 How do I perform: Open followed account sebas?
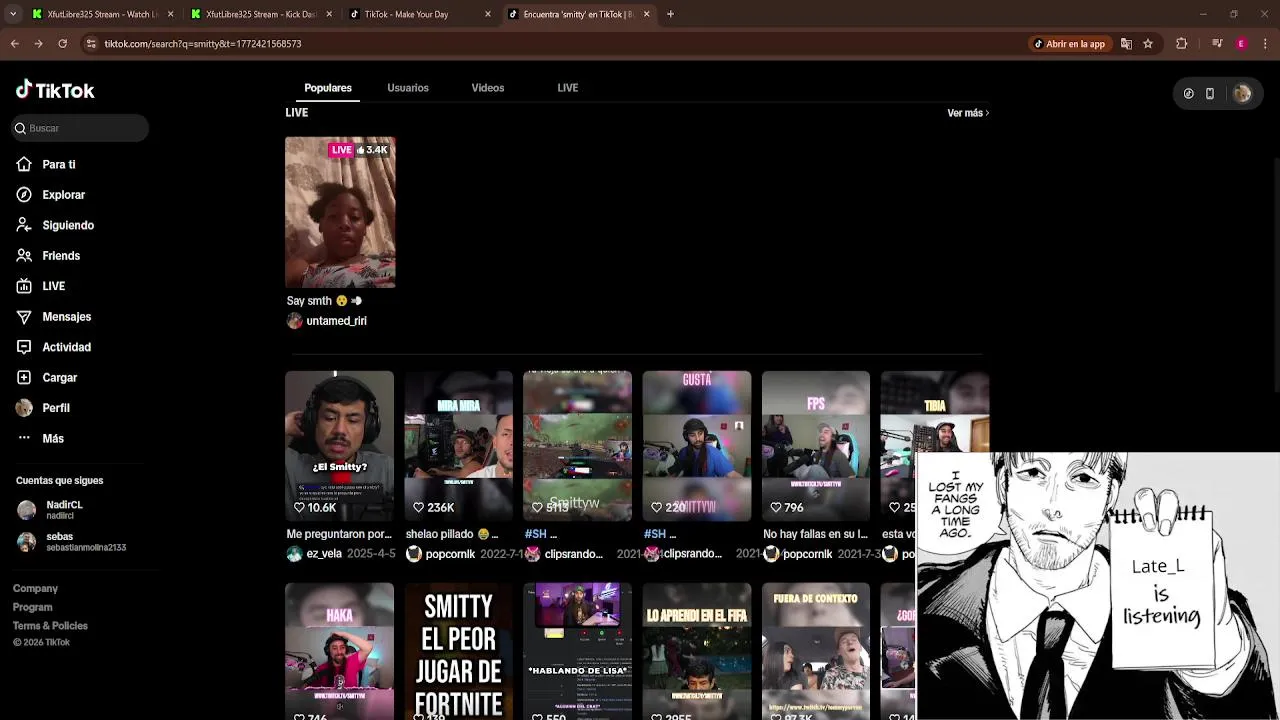71,542
